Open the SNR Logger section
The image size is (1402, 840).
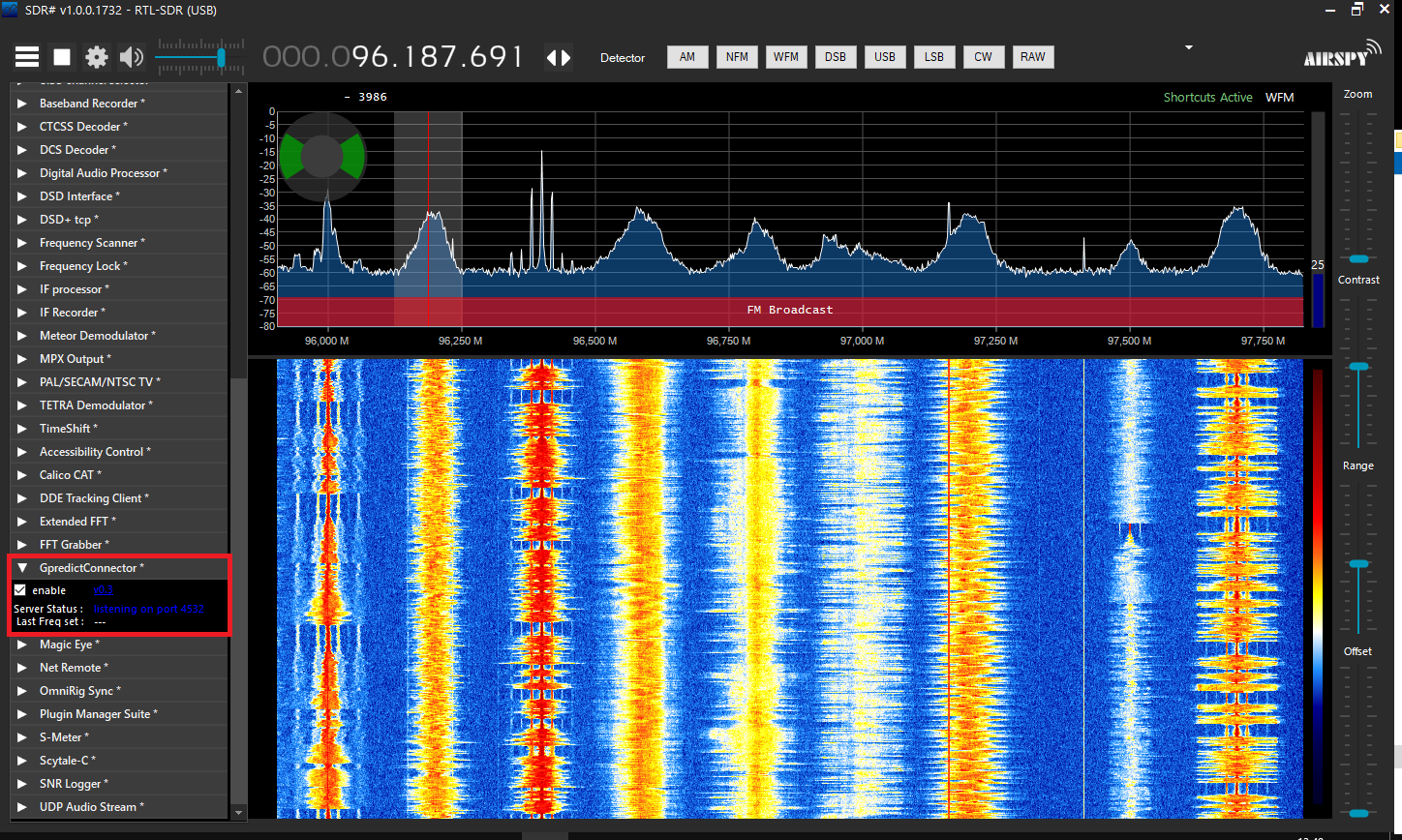[119, 784]
